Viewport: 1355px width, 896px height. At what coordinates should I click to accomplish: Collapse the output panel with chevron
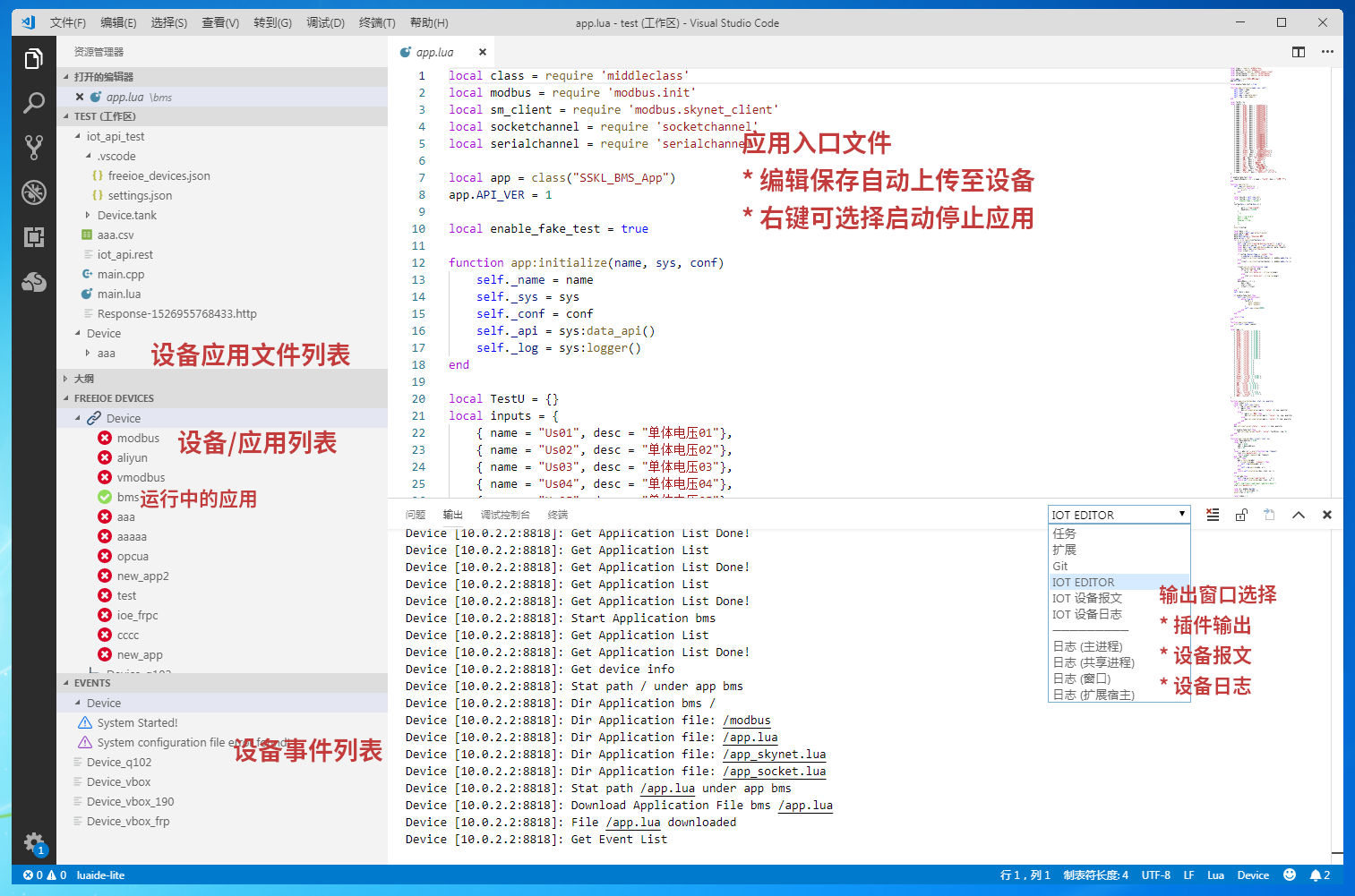click(1299, 515)
